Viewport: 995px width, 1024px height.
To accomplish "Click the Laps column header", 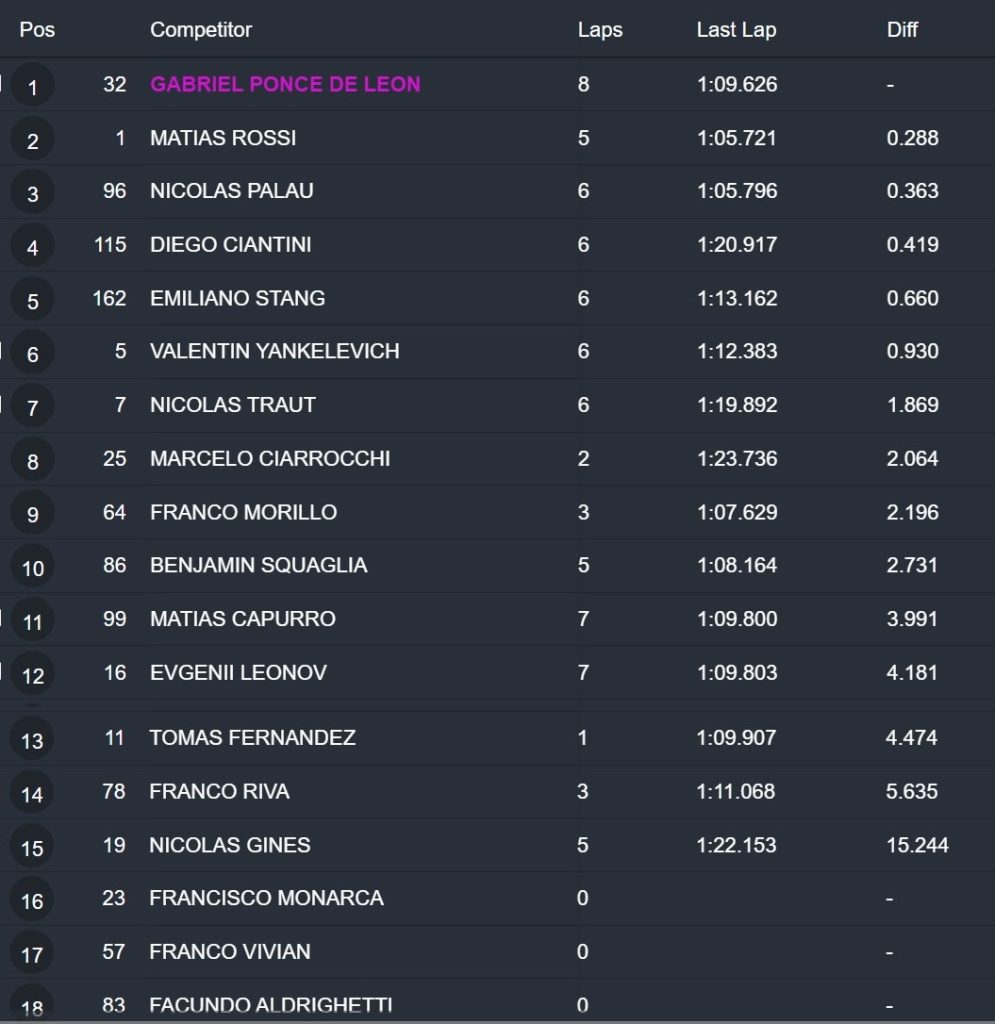I will tap(600, 30).
